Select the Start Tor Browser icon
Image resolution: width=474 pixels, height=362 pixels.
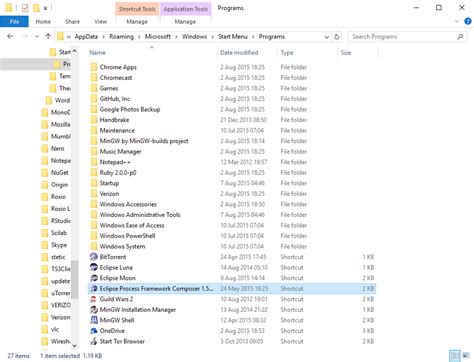[x=94, y=341]
